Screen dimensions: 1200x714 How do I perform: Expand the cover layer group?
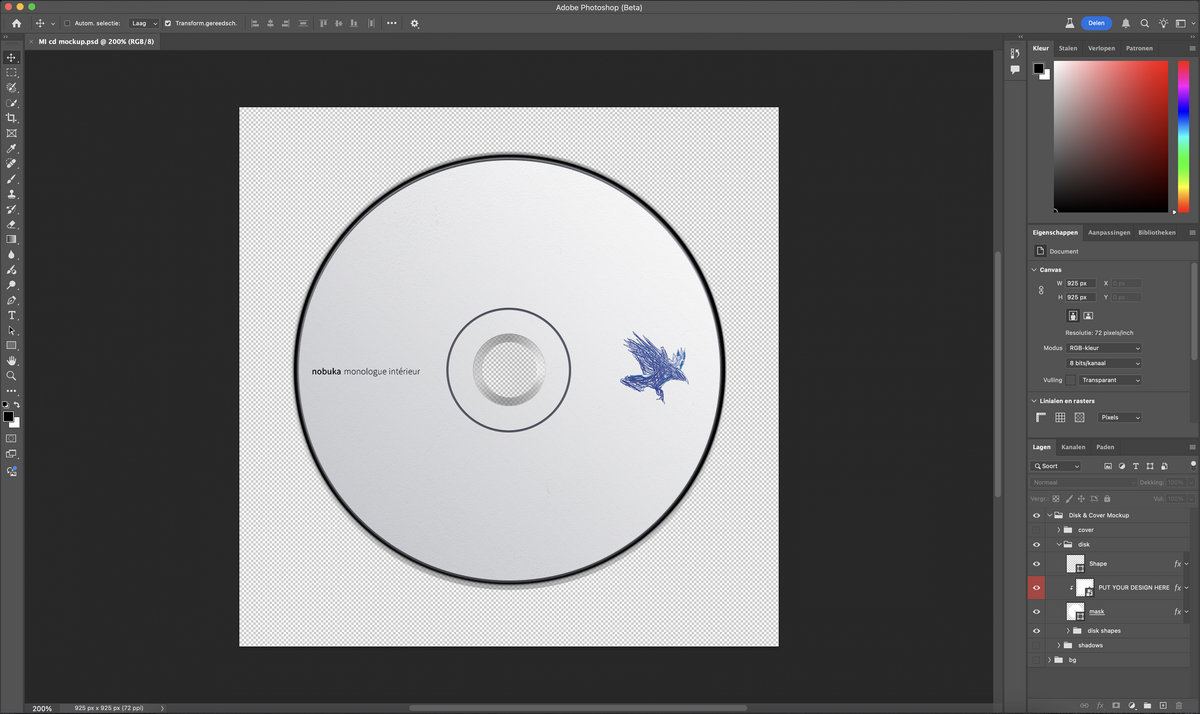click(1058, 530)
